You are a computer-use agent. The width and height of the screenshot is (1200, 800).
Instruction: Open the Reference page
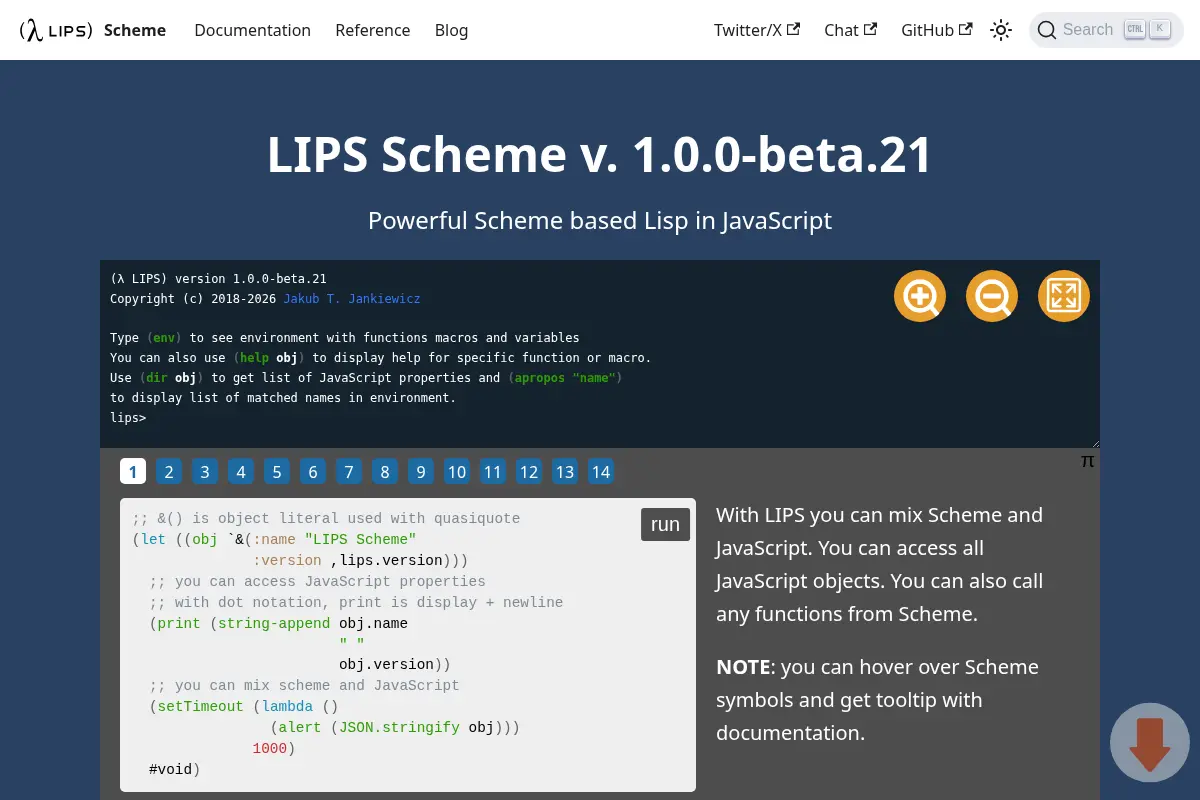click(373, 30)
